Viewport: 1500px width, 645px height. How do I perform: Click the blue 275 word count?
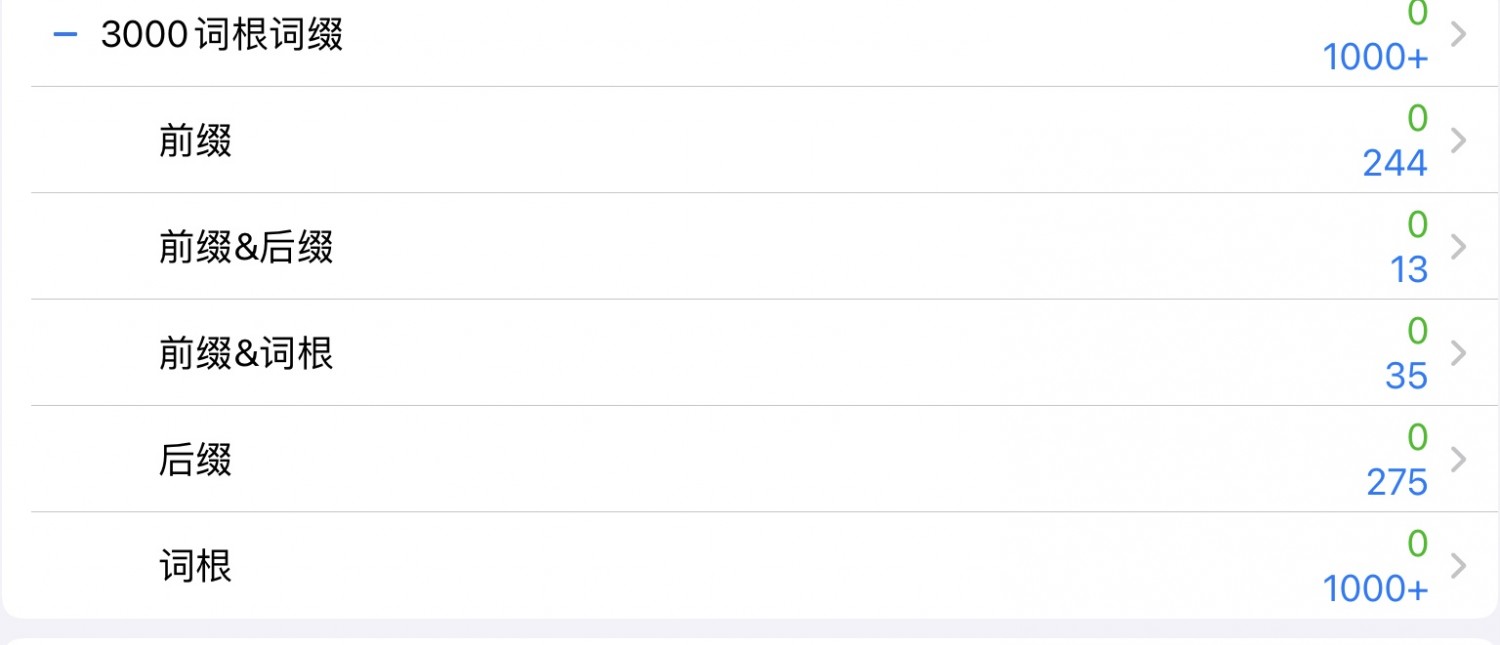tap(1397, 482)
